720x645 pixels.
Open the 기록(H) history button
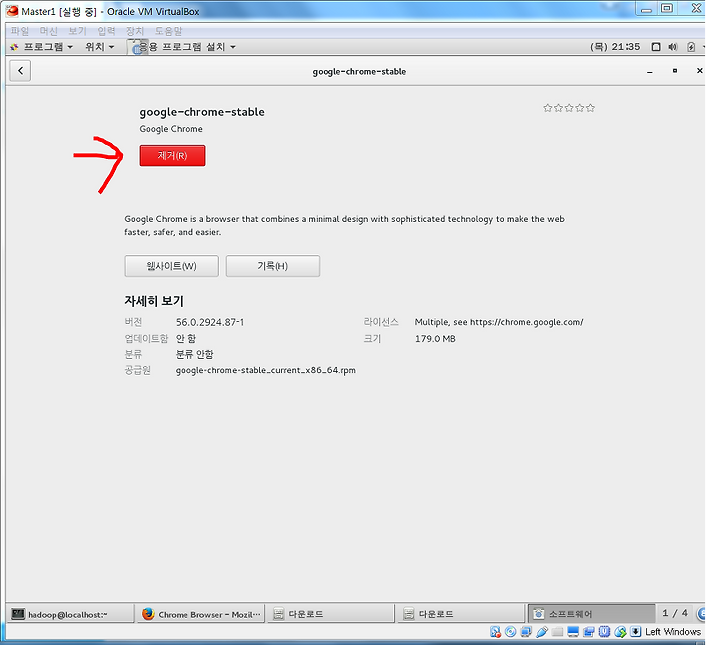tap(273, 266)
